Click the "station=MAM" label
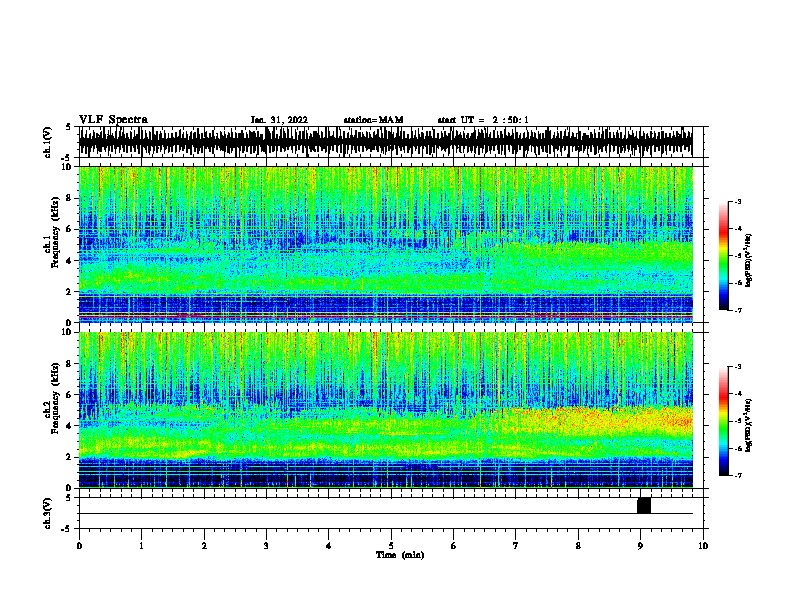 pos(373,120)
